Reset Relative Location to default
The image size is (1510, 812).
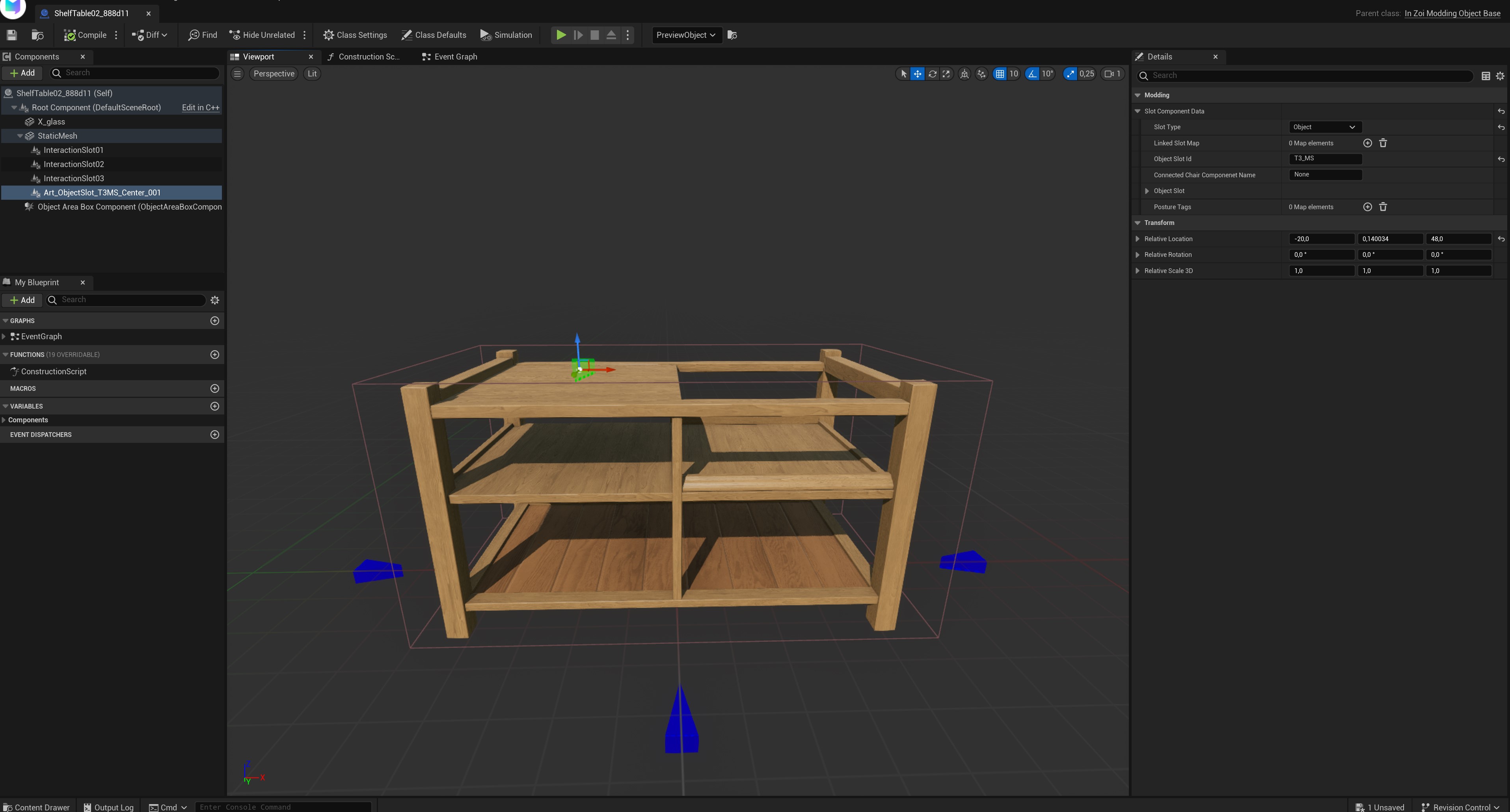coord(1501,239)
